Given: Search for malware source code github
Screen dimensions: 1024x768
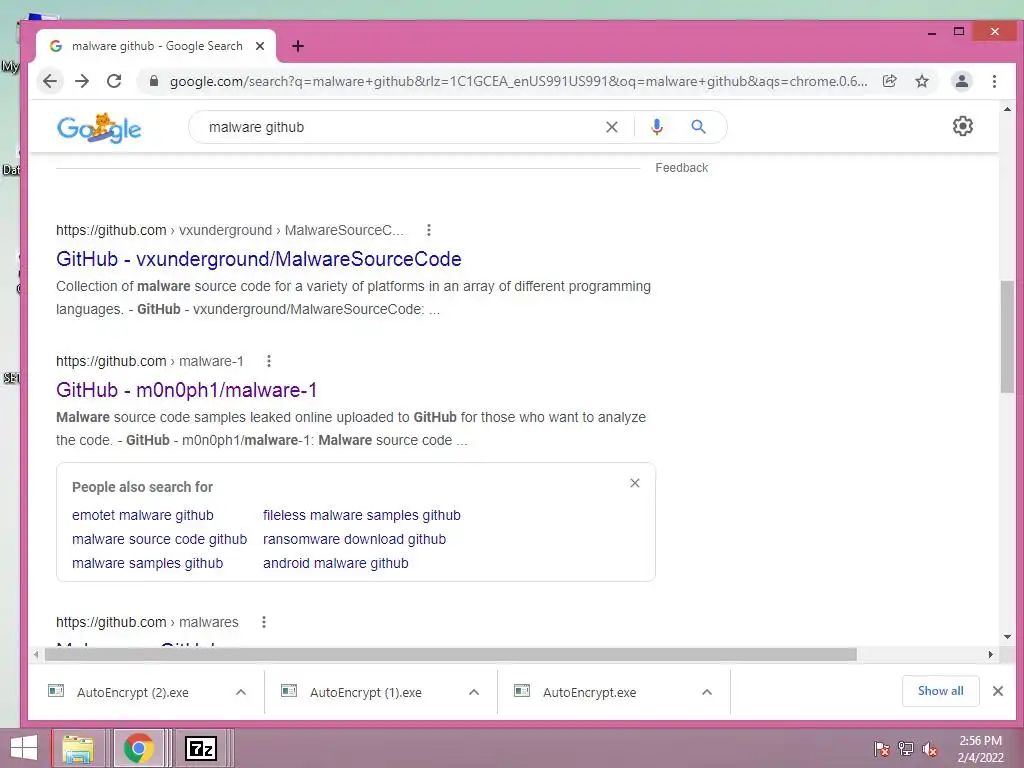Looking at the screenshot, I should pos(159,539).
